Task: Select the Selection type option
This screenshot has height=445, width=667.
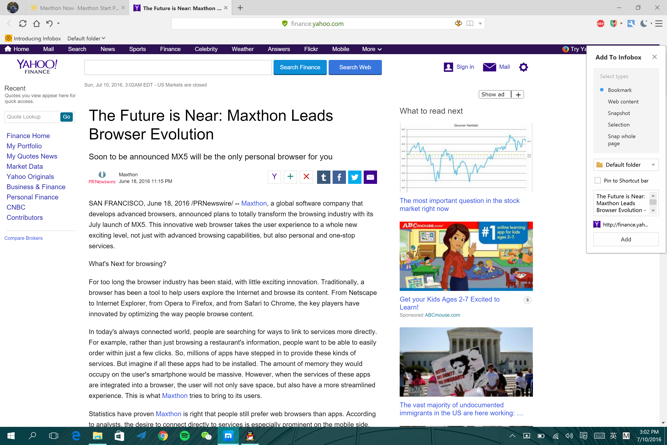Action: 619,125
